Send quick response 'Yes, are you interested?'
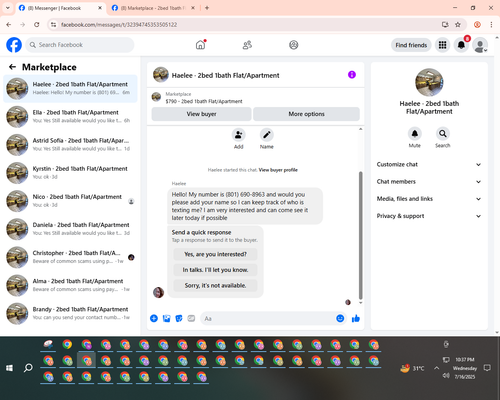 coord(215,254)
